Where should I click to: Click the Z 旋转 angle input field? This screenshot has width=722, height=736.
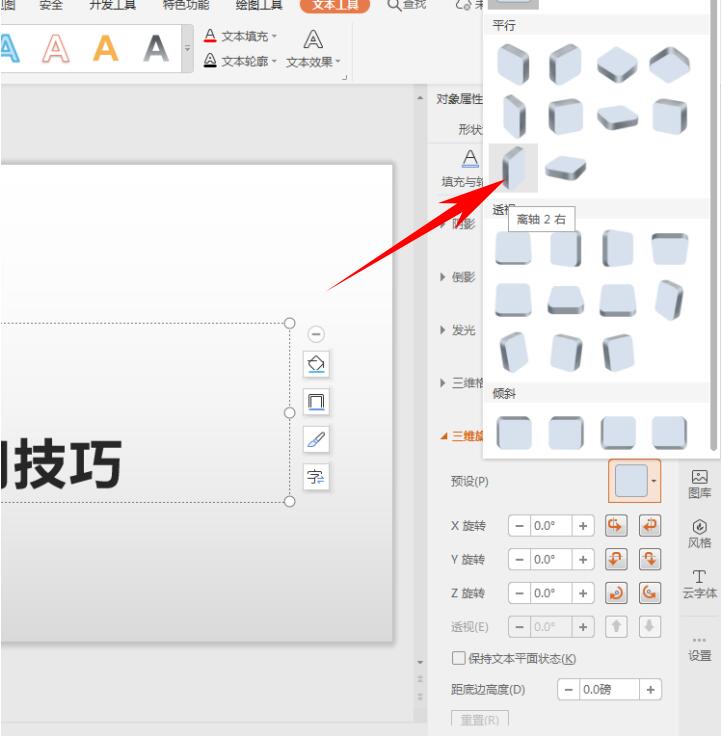[x=551, y=593]
